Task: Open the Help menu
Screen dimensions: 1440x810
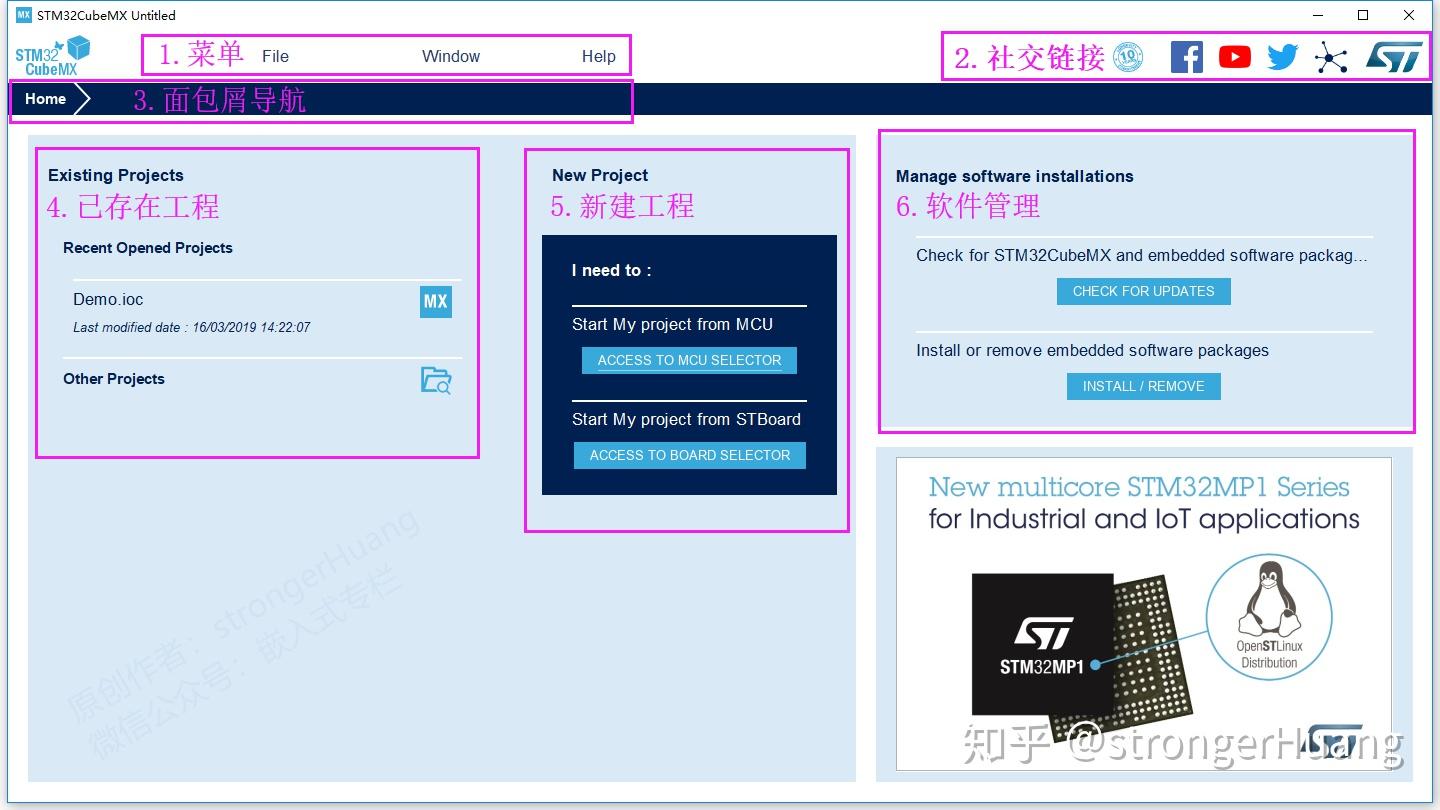Action: click(x=598, y=56)
